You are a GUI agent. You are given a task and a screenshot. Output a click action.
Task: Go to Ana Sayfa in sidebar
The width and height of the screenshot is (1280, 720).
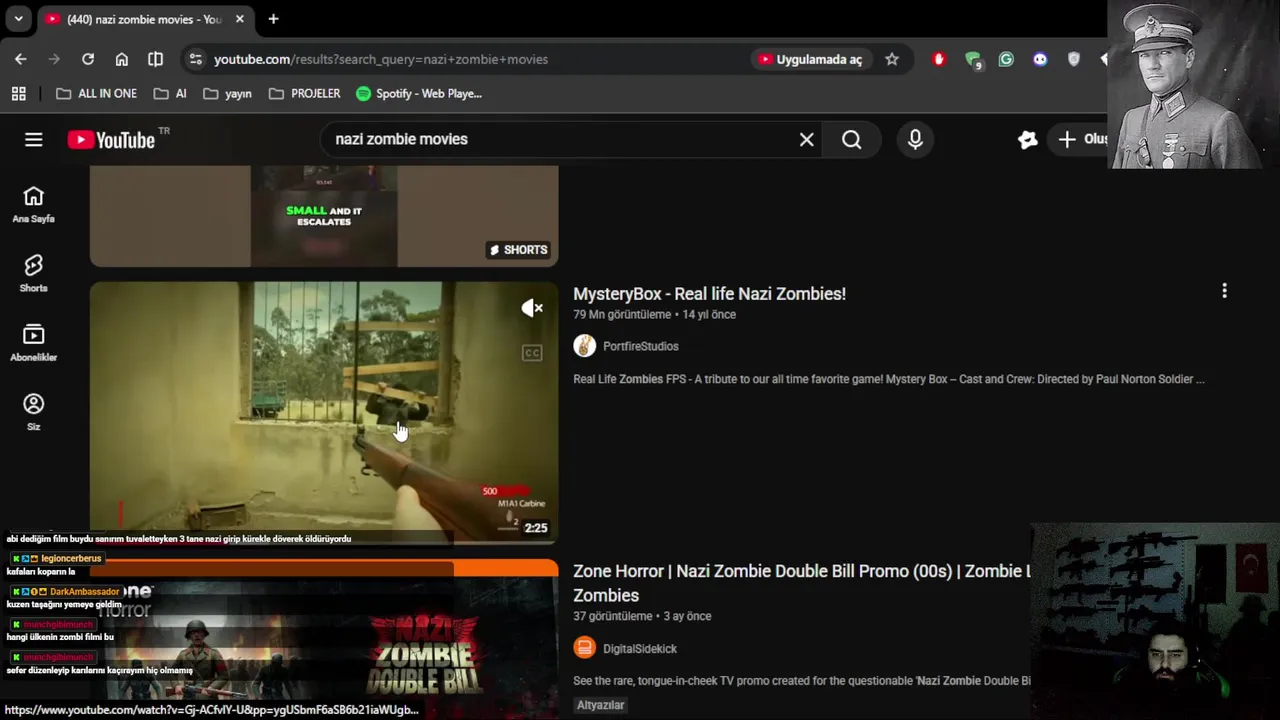(x=33, y=205)
